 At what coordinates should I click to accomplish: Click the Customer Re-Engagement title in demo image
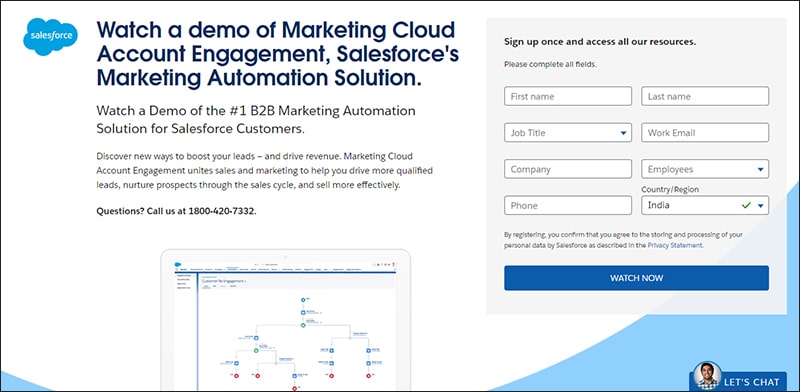pos(223,281)
